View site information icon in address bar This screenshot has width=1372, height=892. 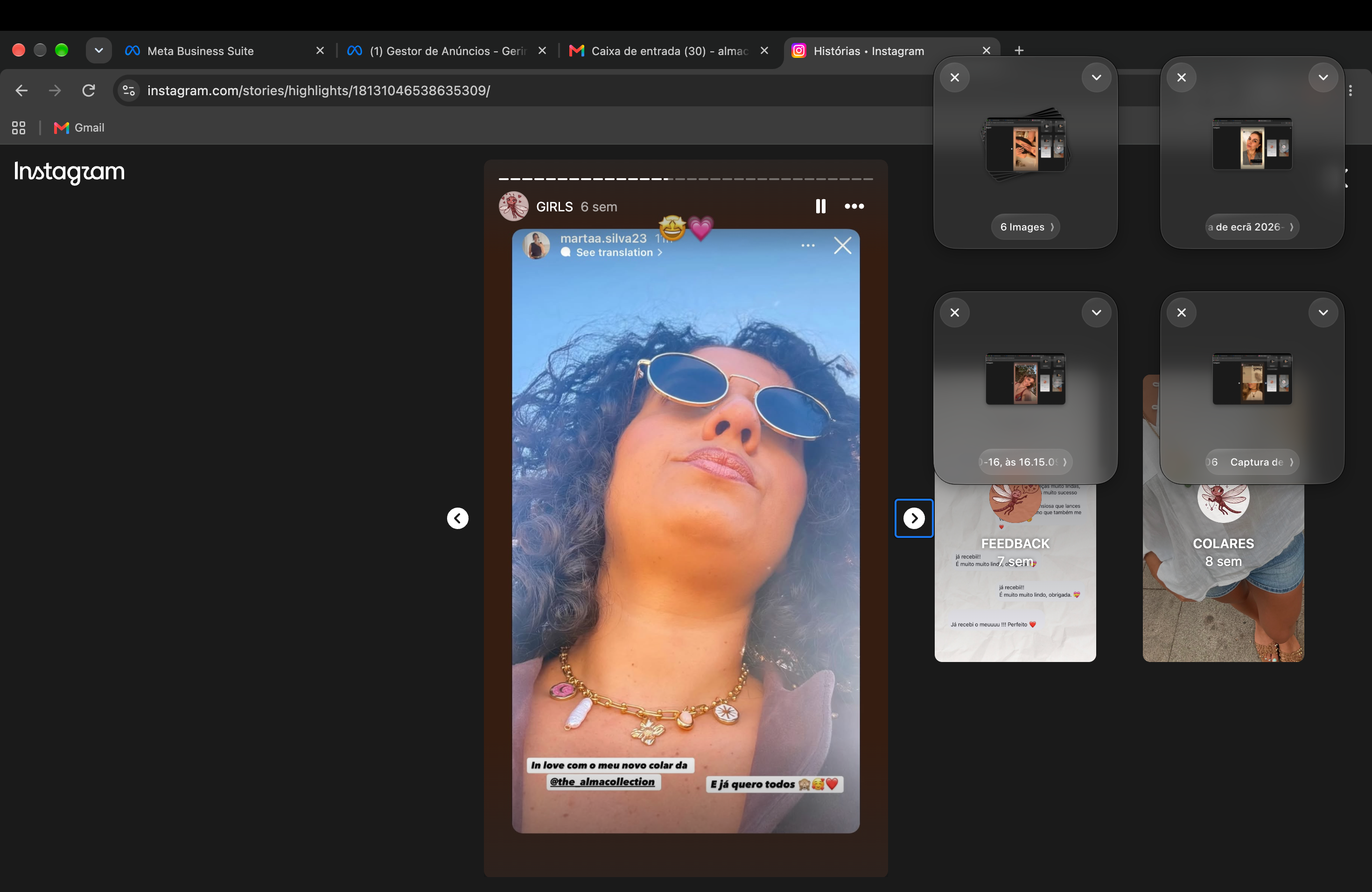[x=129, y=91]
